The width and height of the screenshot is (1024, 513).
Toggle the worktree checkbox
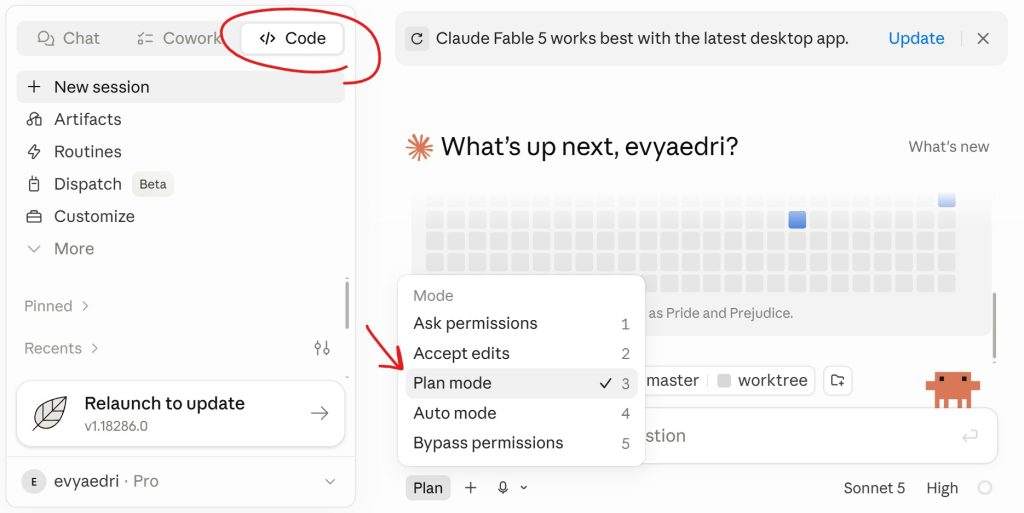(x=724, y=381)
